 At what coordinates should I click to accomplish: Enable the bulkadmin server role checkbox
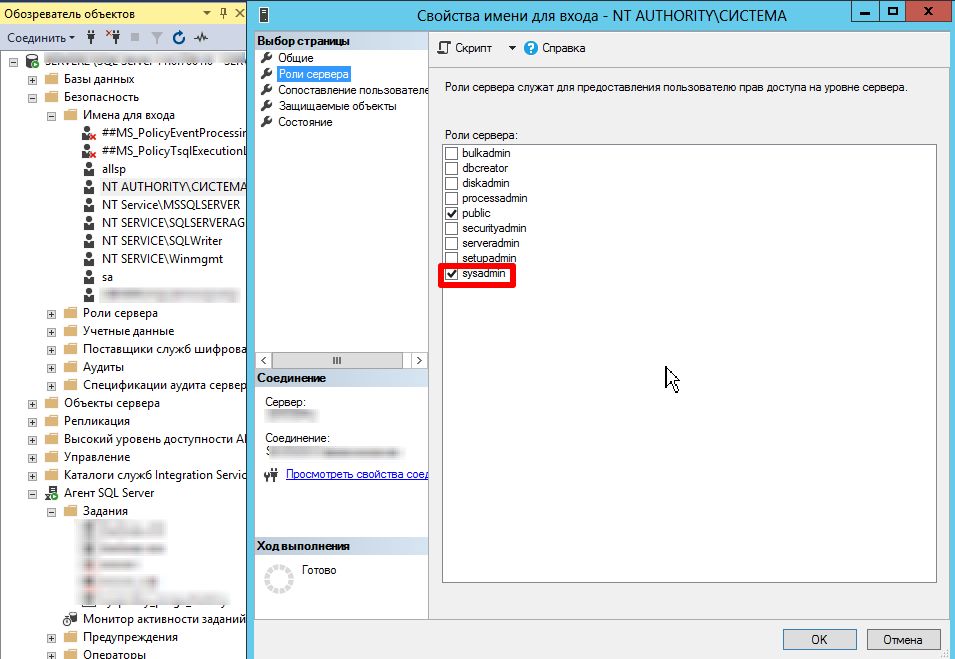tap(452, 154)
